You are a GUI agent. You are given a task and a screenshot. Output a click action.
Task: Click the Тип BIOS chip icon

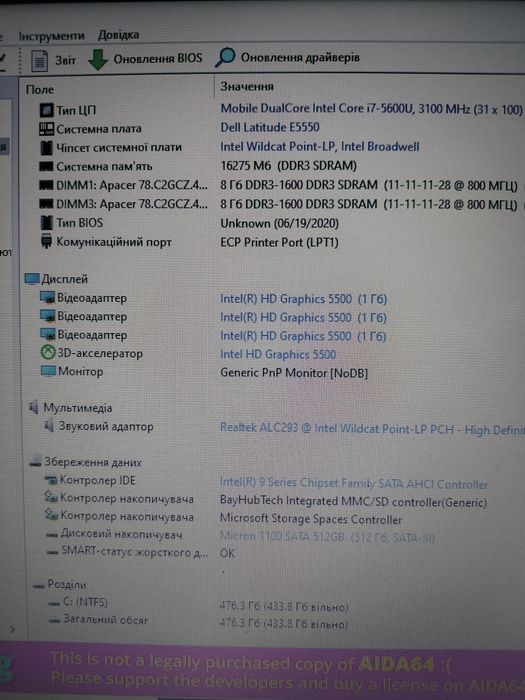(x=46, y=223)
